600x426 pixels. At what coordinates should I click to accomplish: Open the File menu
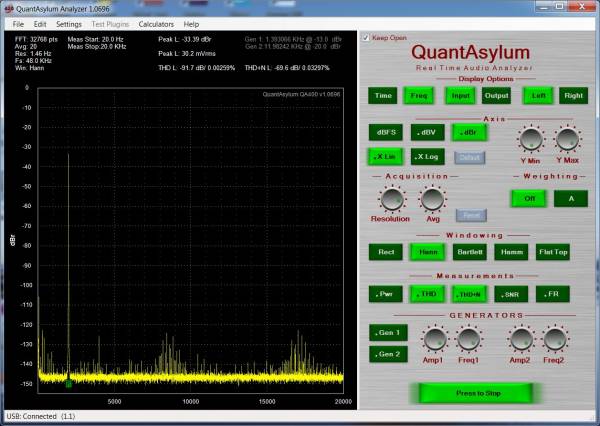[18, 24]
